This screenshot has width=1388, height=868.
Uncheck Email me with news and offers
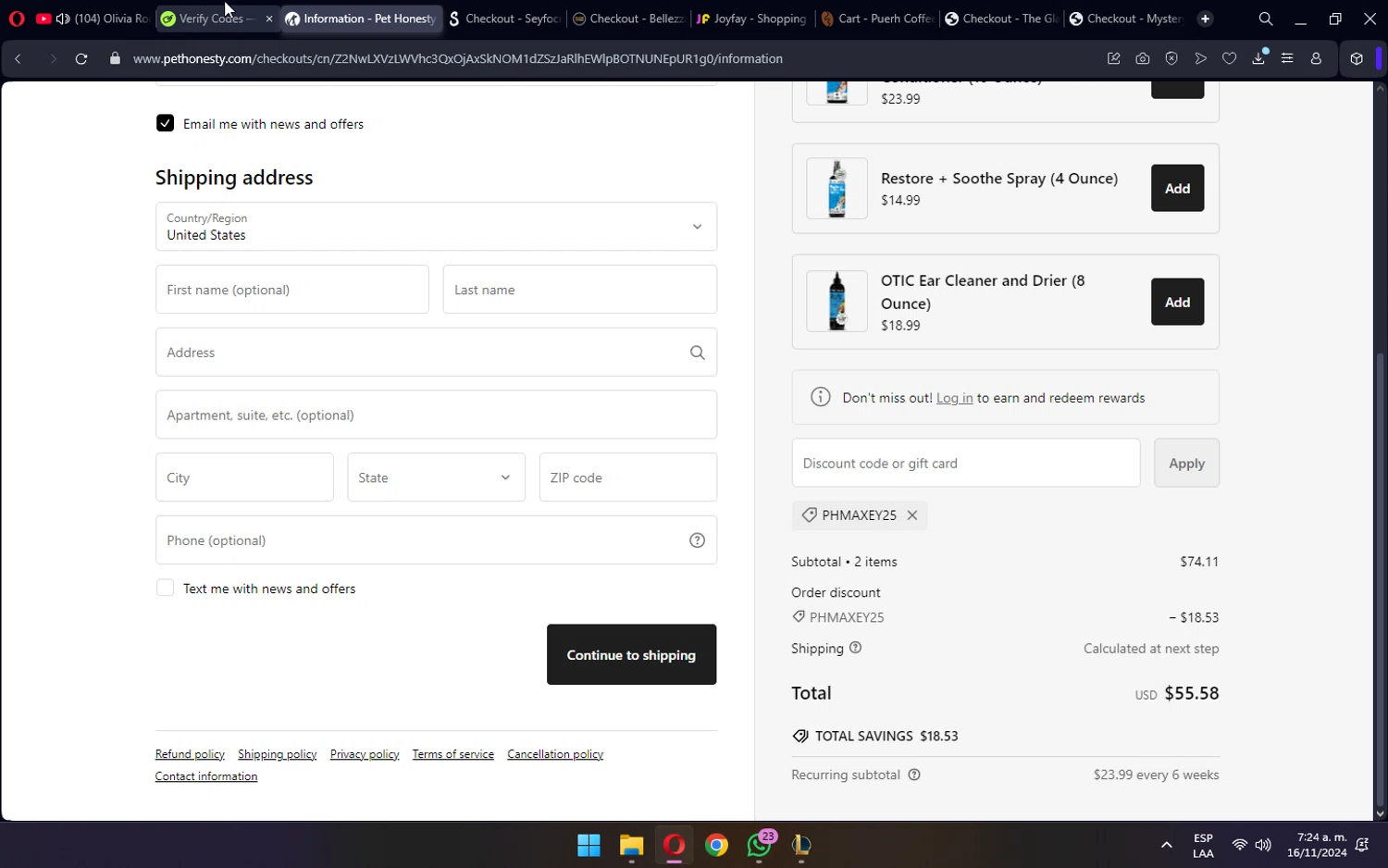point(165,123)
